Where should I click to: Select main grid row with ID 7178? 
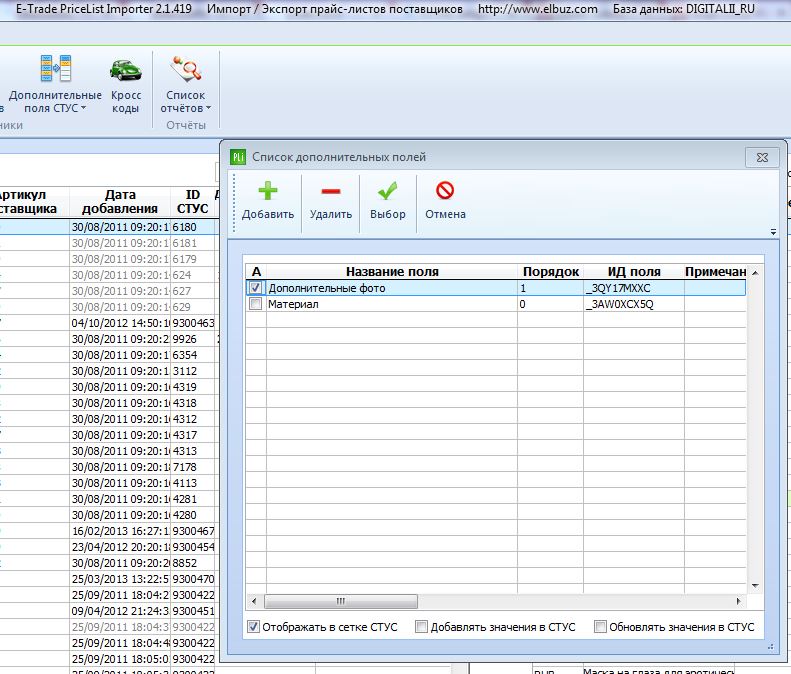pyautogui.click(x=109, y=467)
